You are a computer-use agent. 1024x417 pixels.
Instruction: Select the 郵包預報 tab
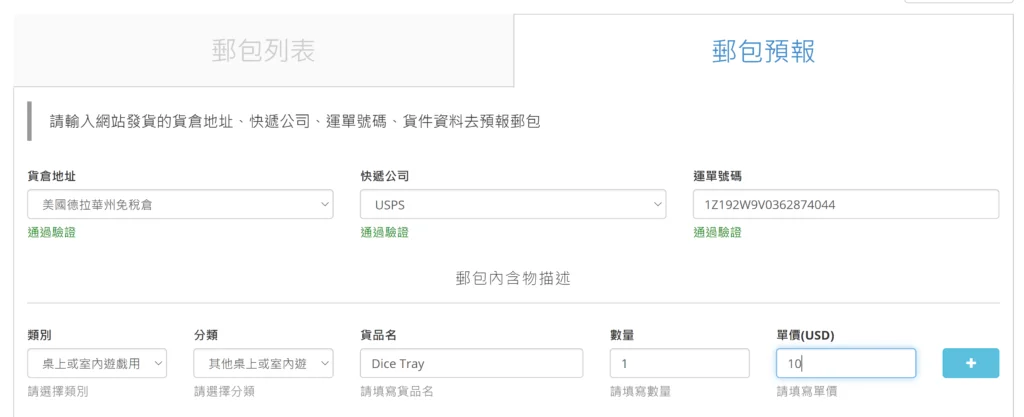(763, 51)
